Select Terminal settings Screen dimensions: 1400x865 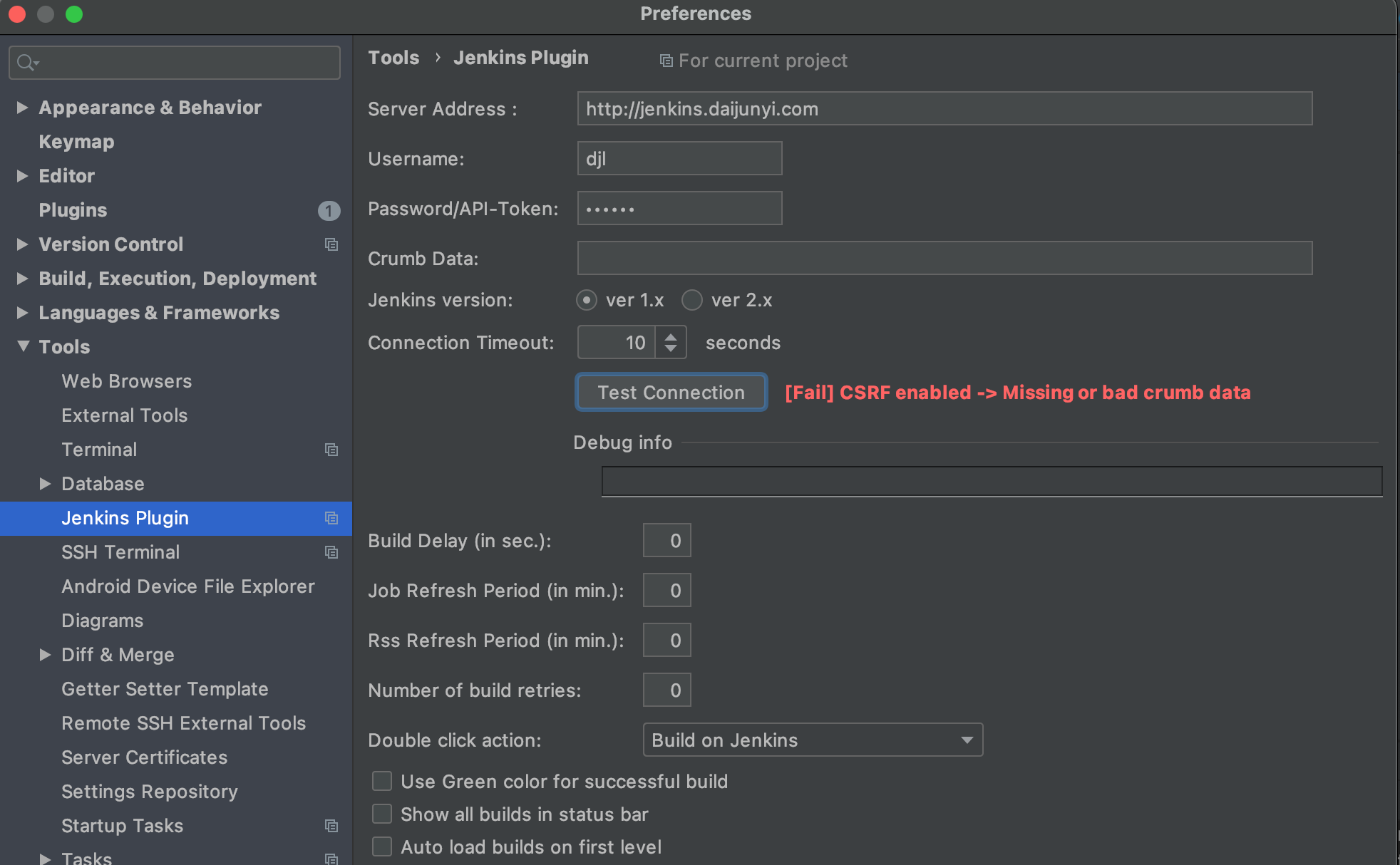(99, 450)
